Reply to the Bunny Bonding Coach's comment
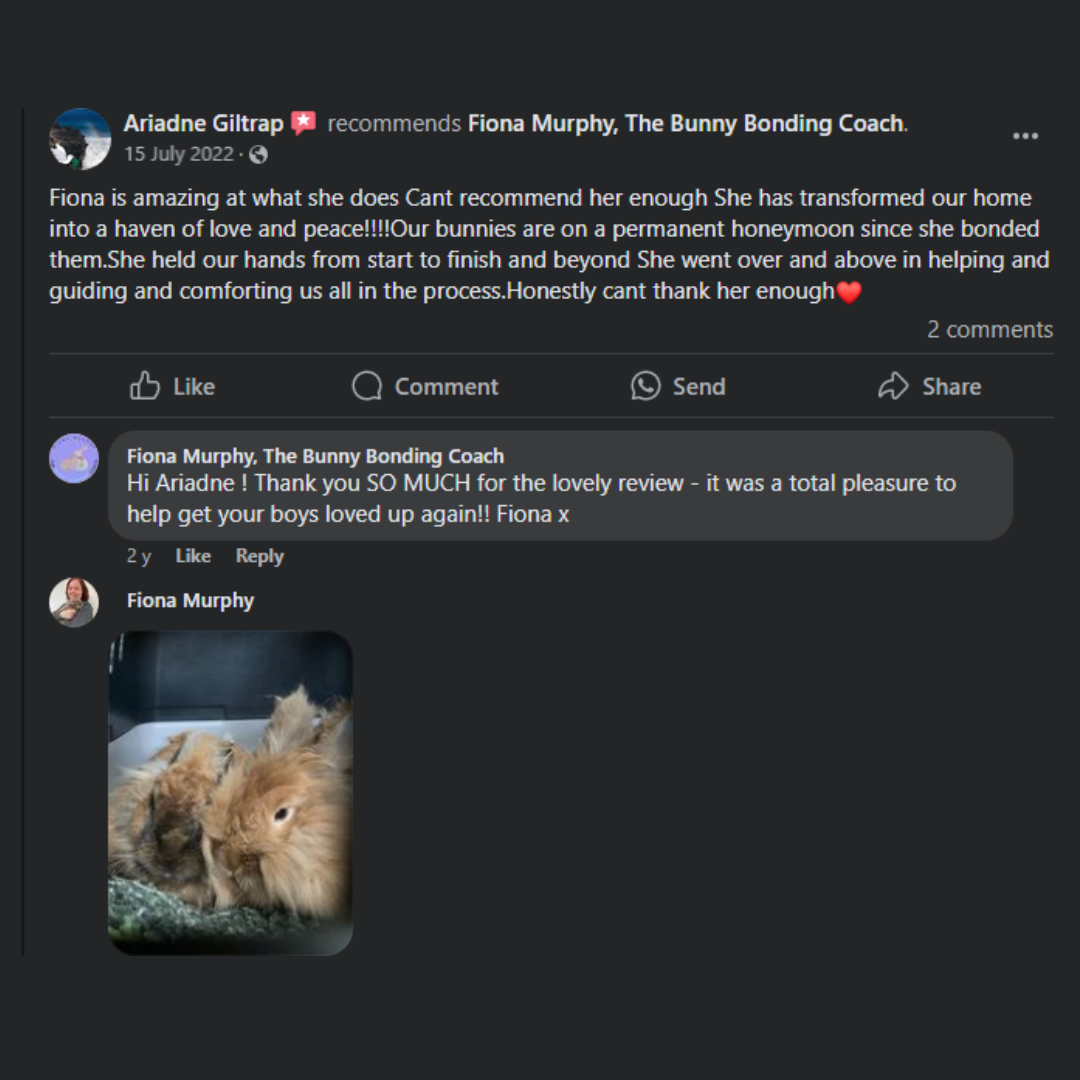The image size is (1080, 1080). 259,556
